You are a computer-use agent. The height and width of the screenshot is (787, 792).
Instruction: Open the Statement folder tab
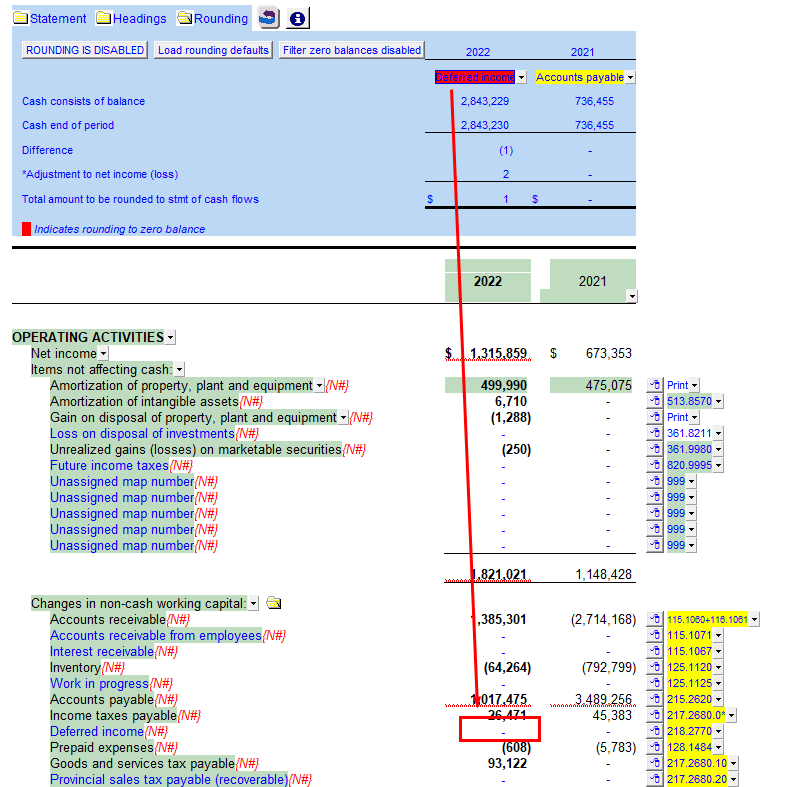[50, 19]
